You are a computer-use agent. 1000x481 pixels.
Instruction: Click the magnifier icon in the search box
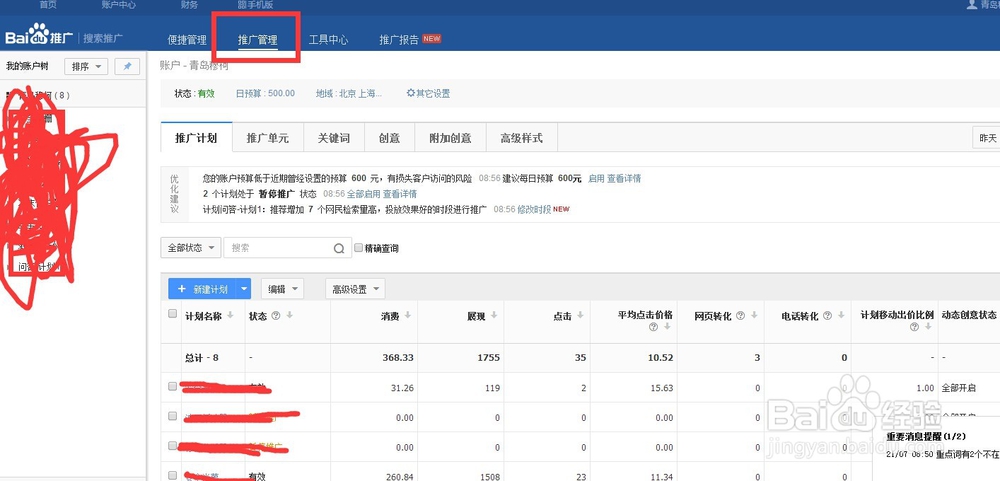pyautogui.click(x=339, y=249)
